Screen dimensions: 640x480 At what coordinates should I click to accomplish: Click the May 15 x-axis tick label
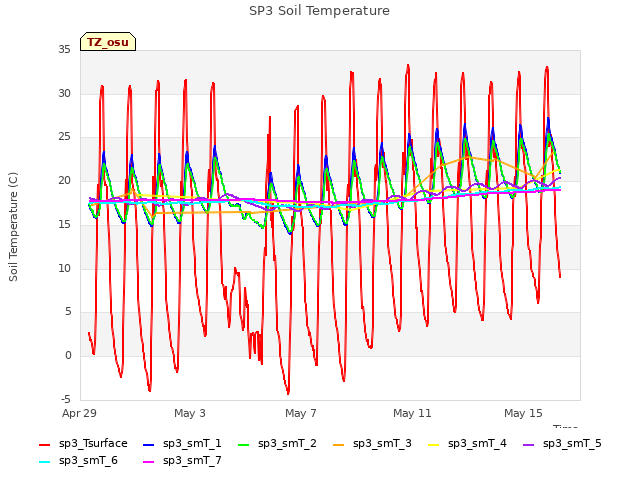click(x=523, y=413)
